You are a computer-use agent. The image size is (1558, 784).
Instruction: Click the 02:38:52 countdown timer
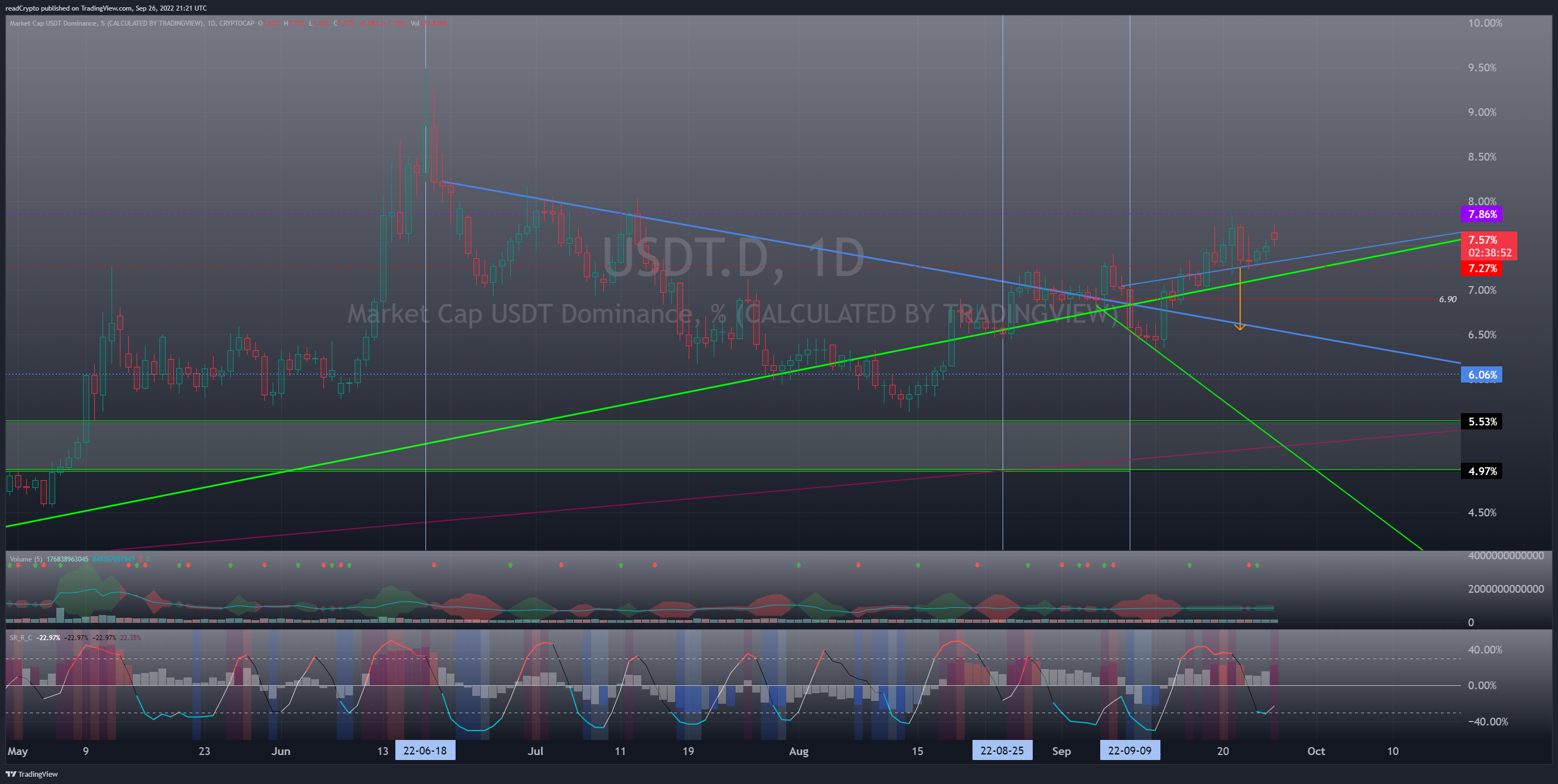pos(1489,253)
